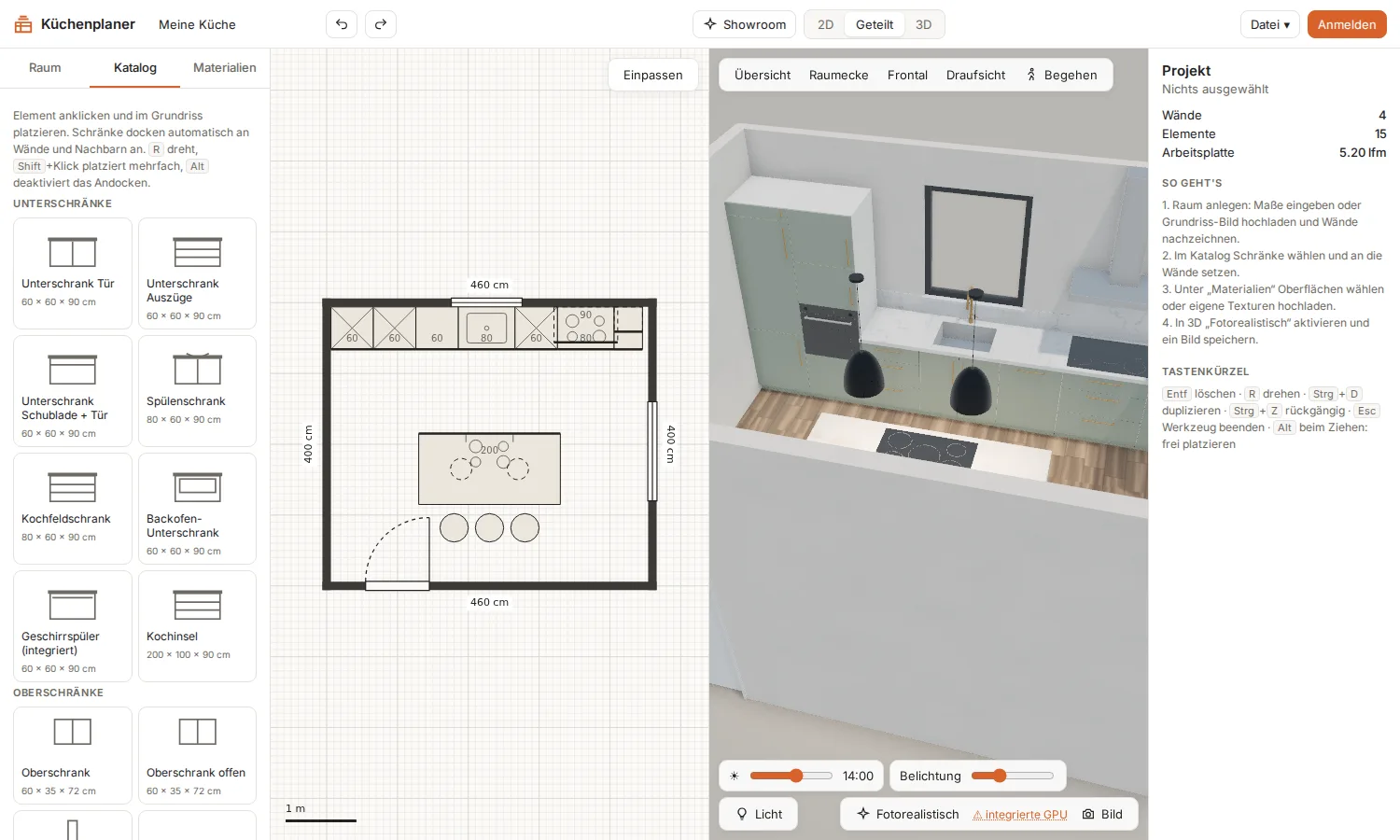Click the undo arrow icon
The image size is (1400, 840).
[x=342, y=24]
